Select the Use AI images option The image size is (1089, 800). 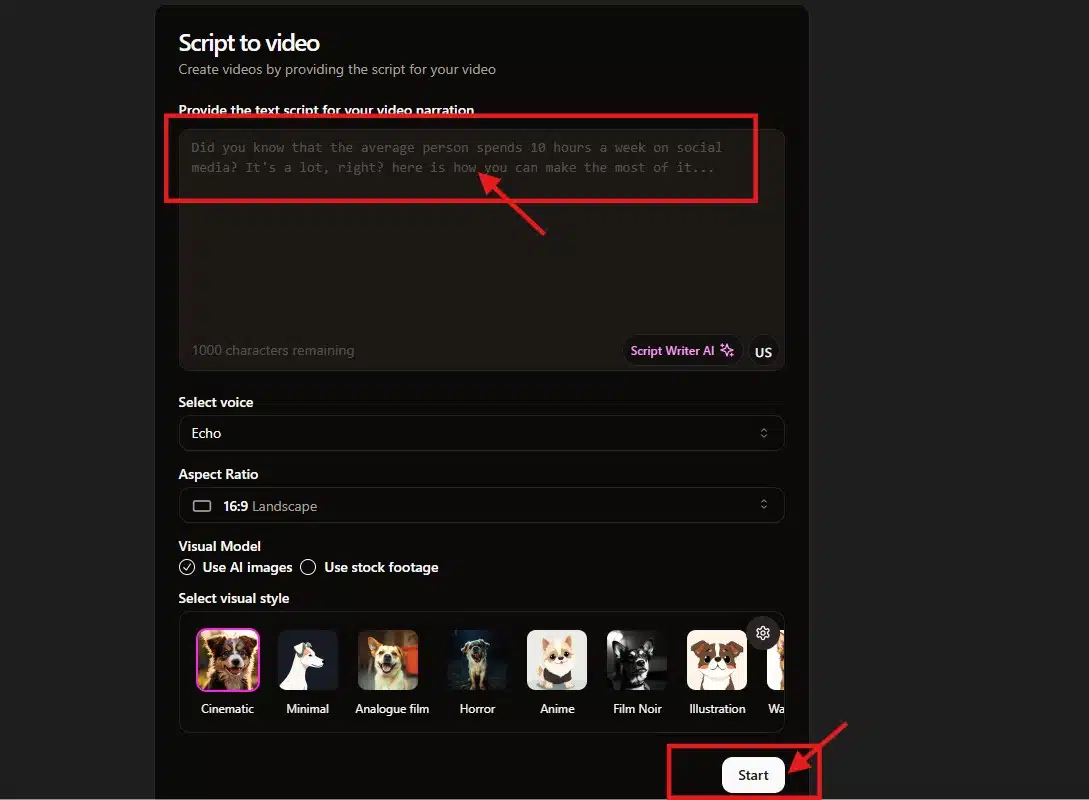(x=187, y=567)
